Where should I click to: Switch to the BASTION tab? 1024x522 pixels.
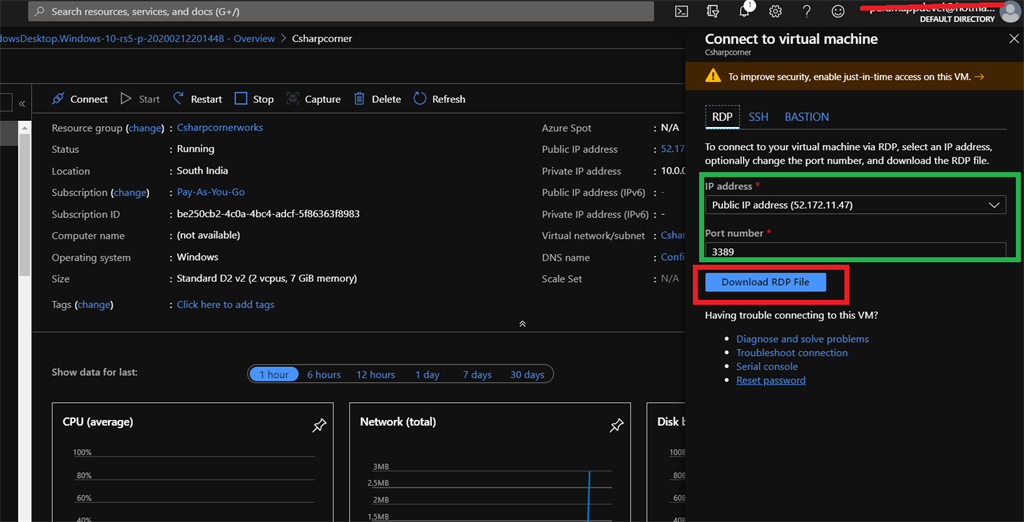(807, 117)
